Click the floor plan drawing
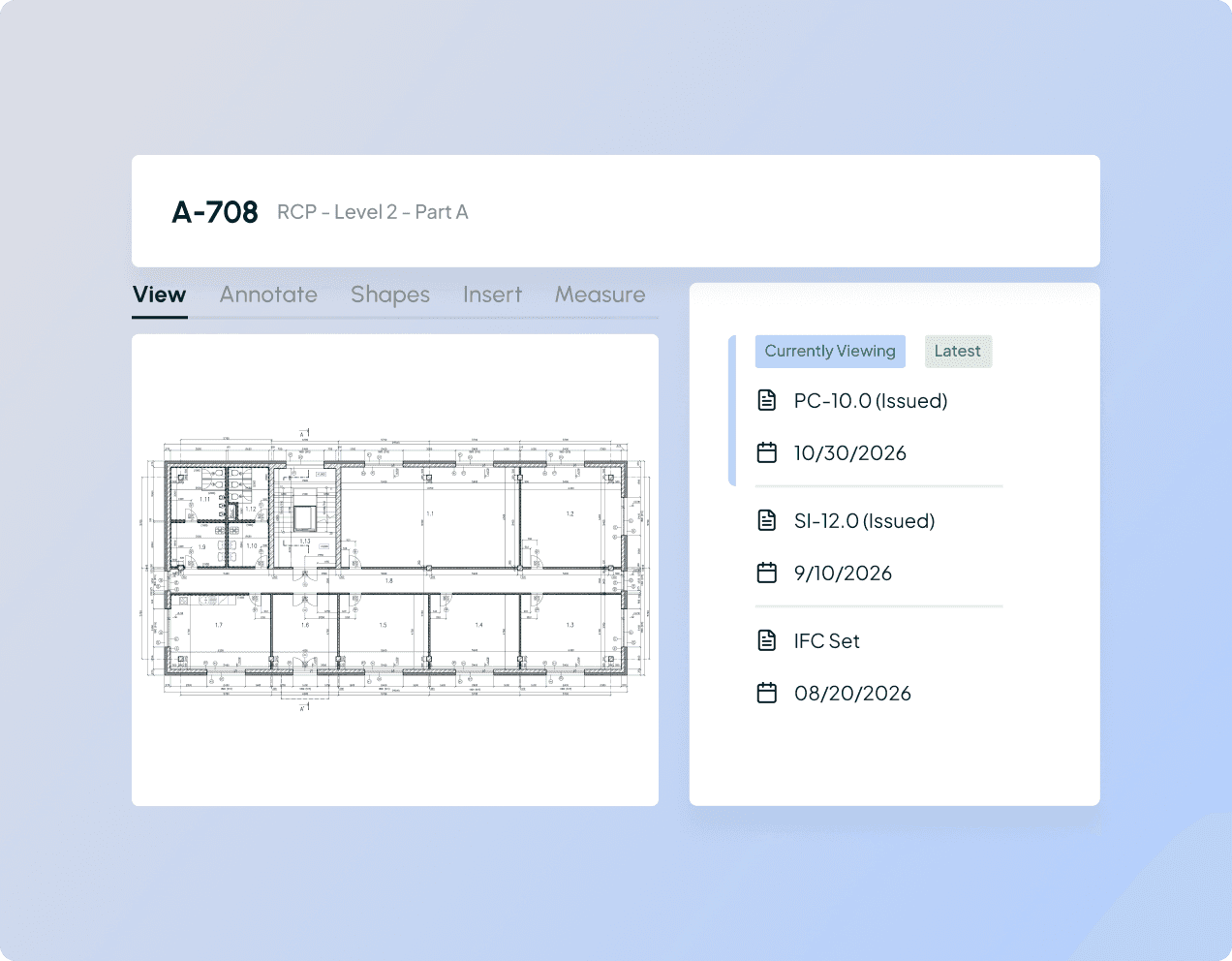This screenshot has height=961, width=1232. click(395, 570)
